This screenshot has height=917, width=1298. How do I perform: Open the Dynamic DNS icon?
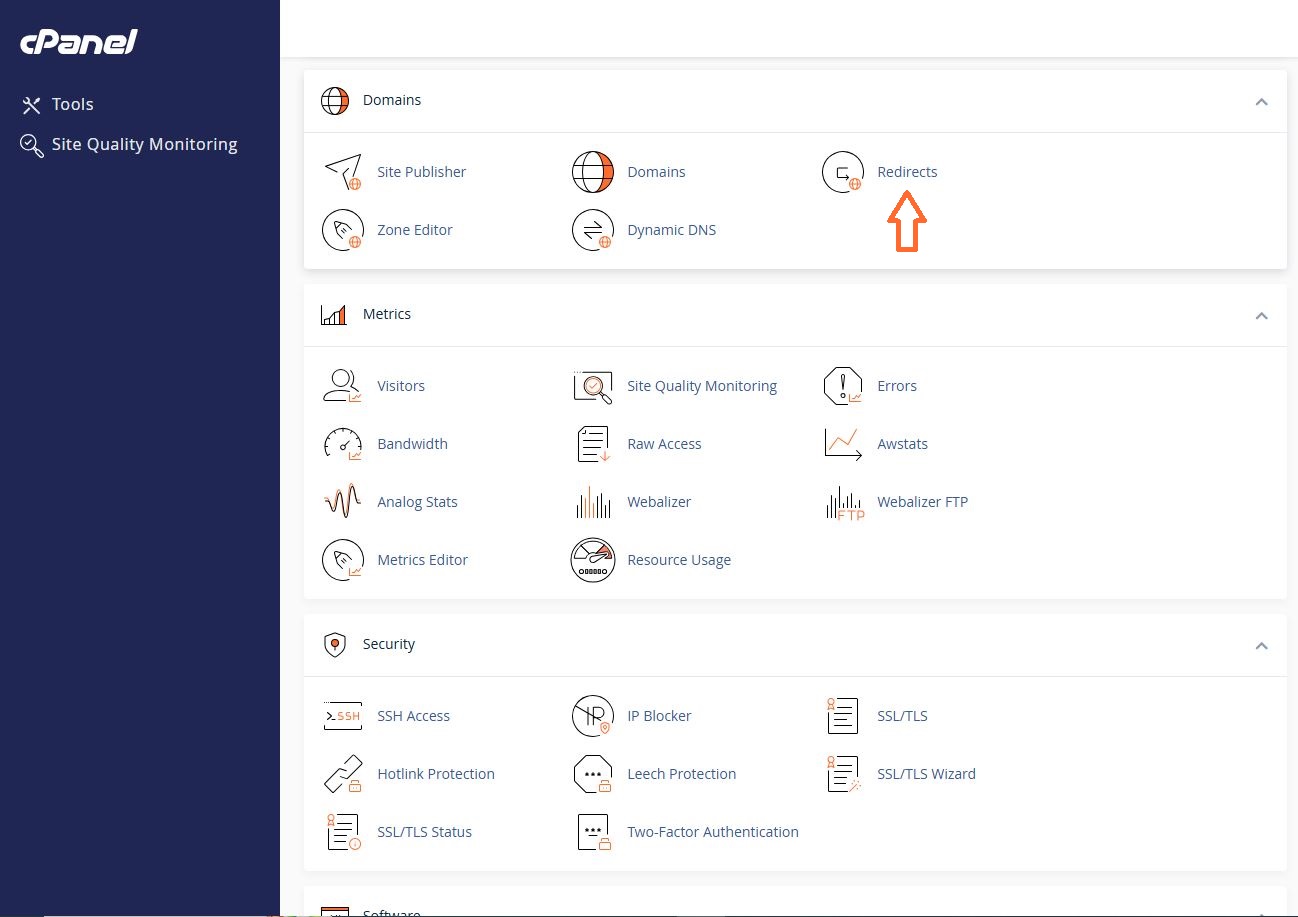click(592, 230)
